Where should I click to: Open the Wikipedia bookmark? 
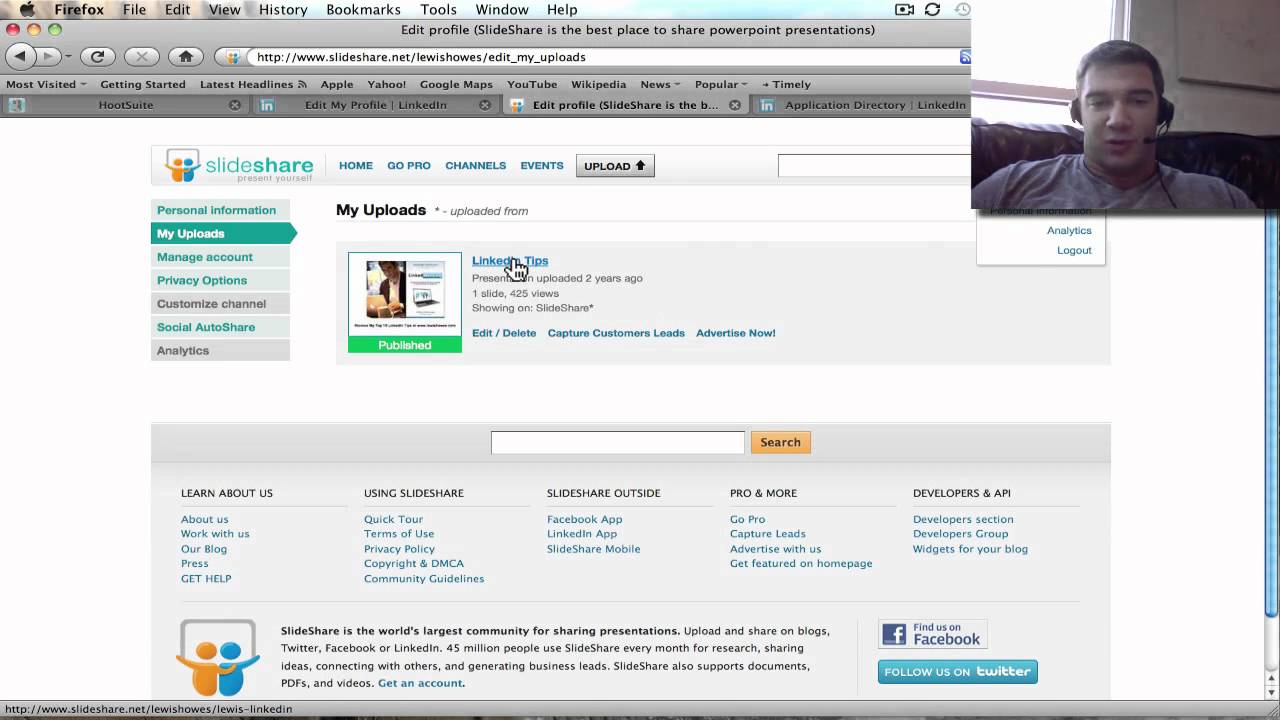(598, 84)
